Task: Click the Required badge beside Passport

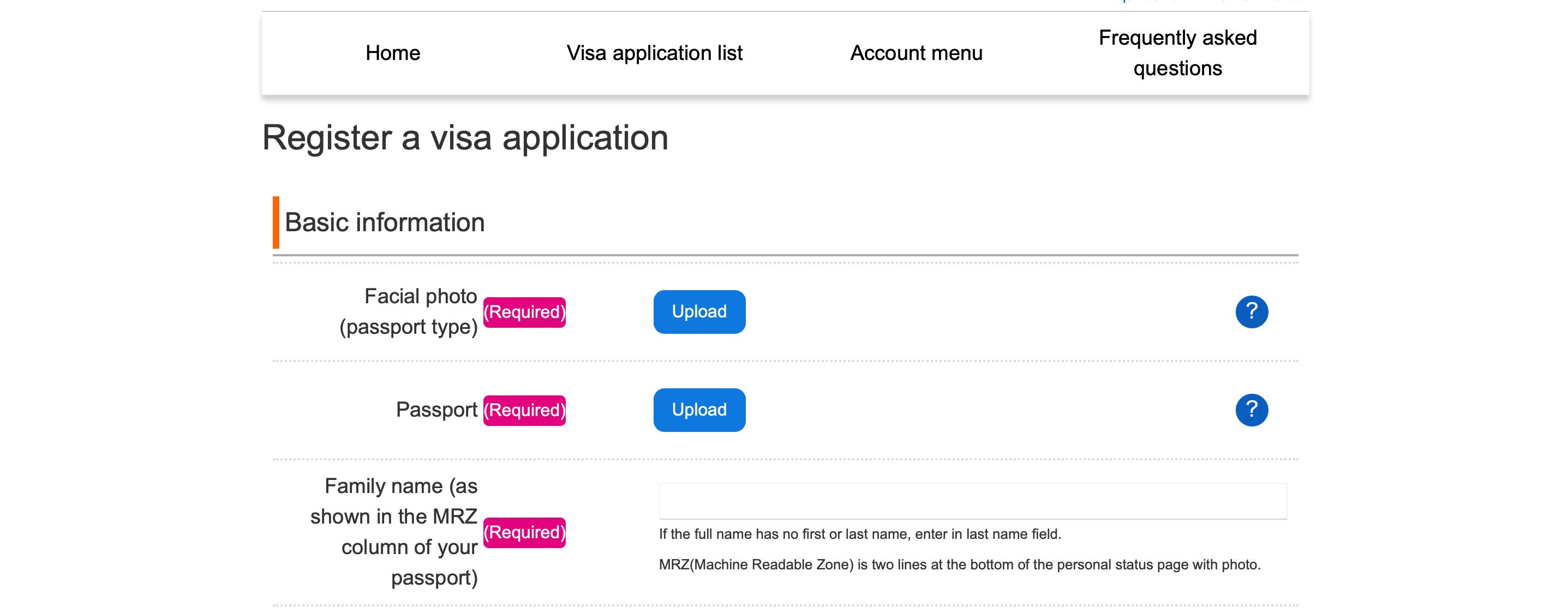Action: pos(524,410)
